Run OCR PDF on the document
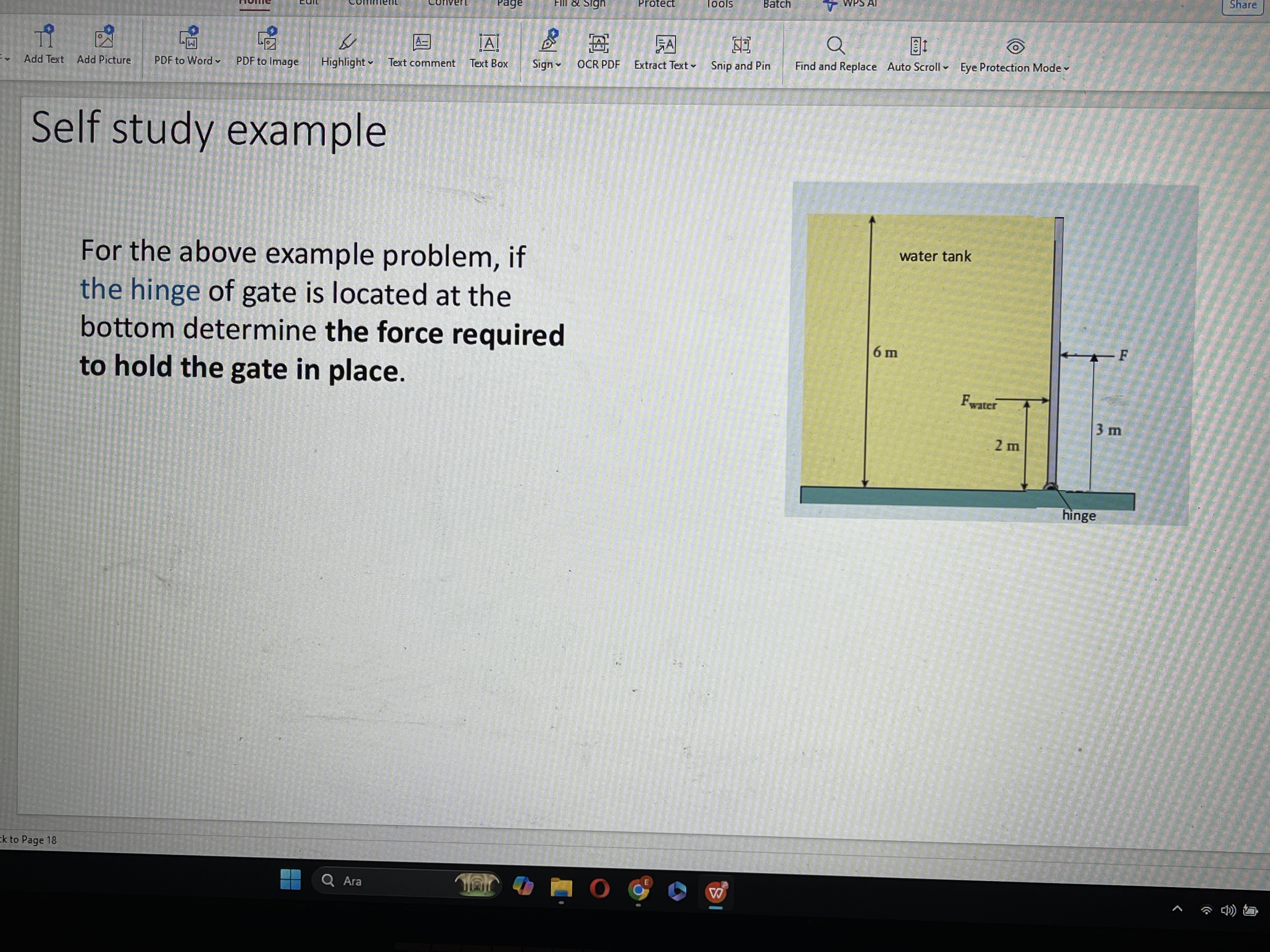Image resolution: width=1270 pixels, height=952 pixels. point(598,52)
